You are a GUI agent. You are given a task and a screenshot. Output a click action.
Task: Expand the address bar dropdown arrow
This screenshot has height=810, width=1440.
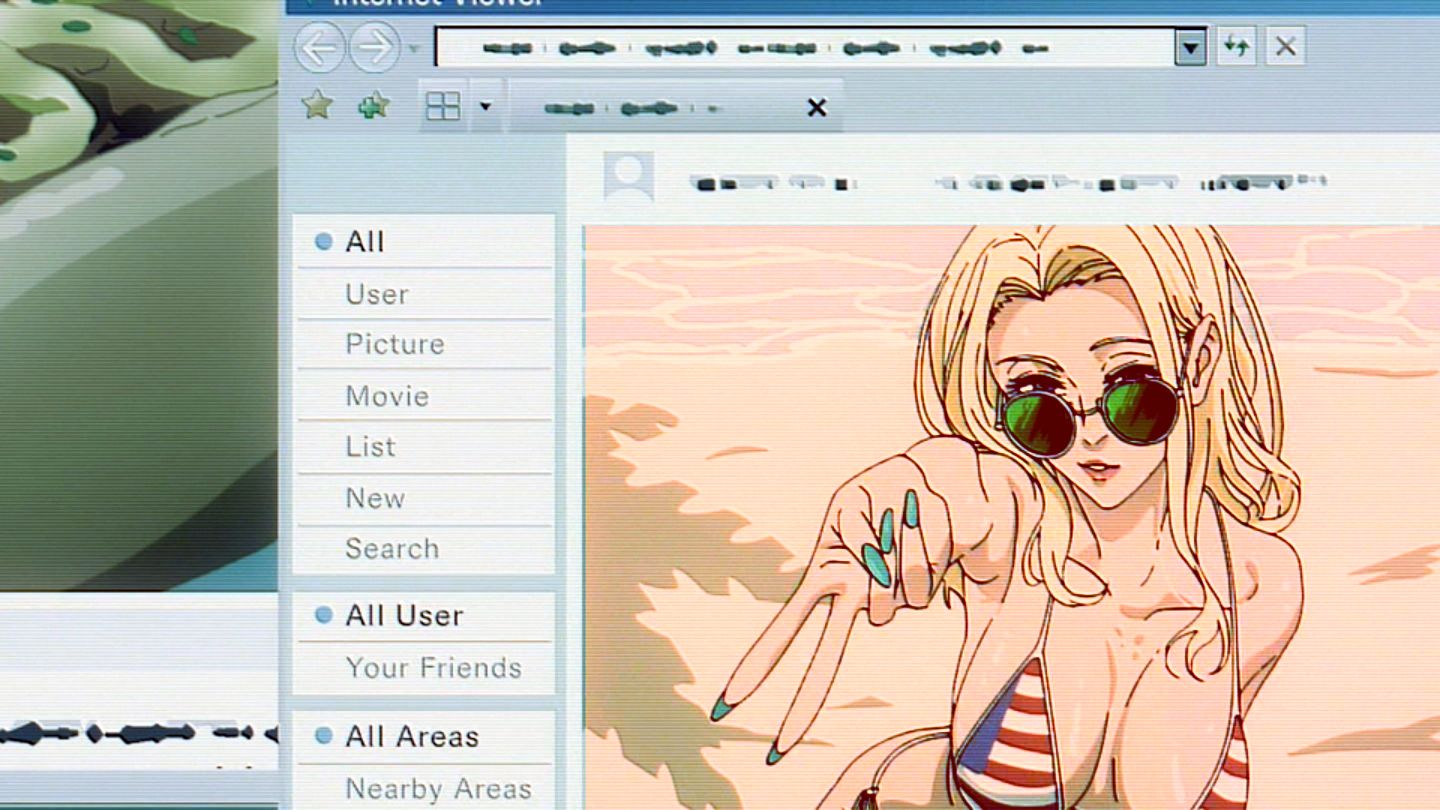pyautogui.click(x=1190, y=47)
